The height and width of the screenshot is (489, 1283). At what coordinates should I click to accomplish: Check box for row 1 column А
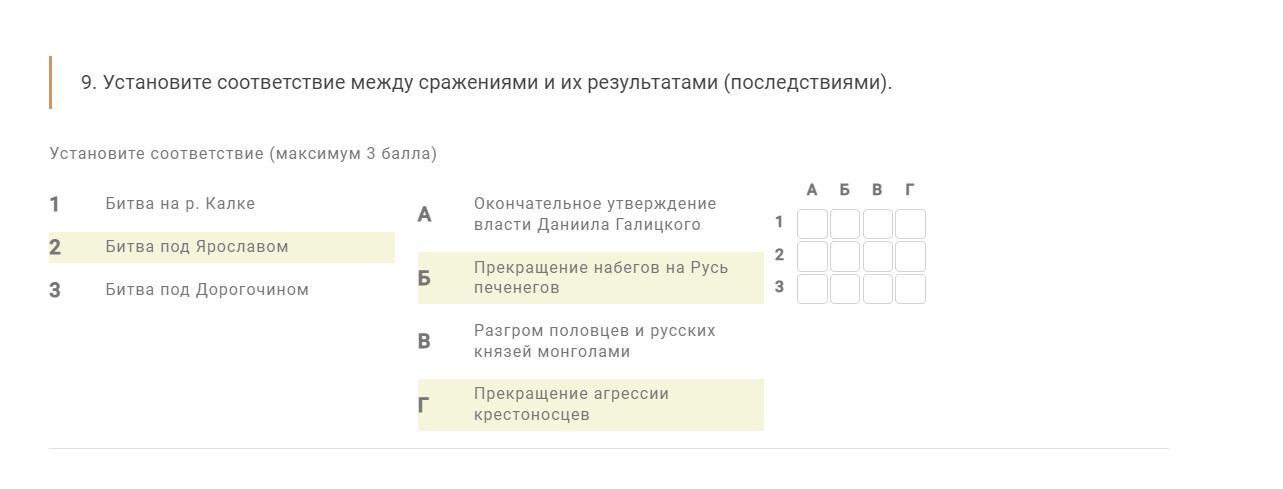pos(812,224)
